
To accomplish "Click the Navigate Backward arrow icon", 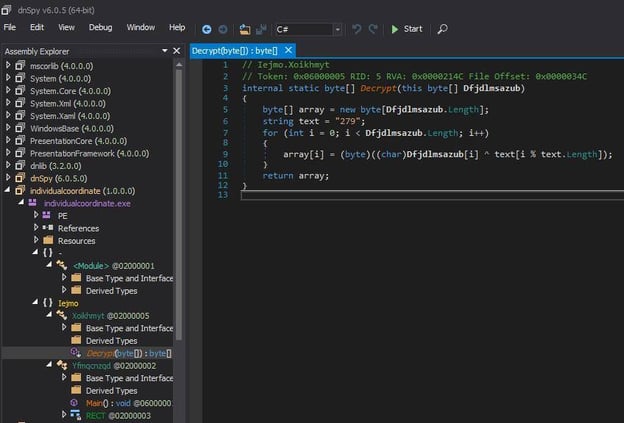I will click(x=206, y=29).
